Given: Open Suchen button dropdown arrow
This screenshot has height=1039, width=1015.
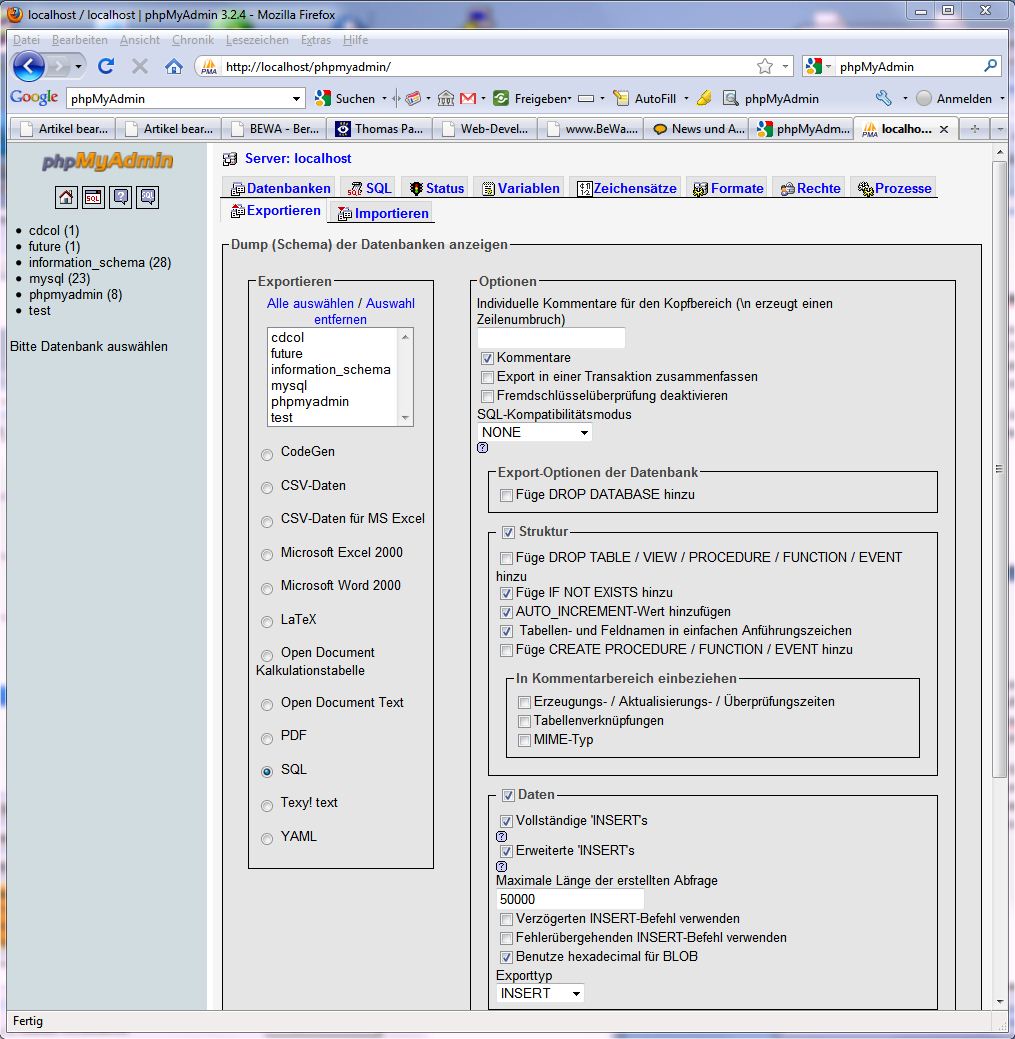Looking at the screenshot, I should pos(384,99).
